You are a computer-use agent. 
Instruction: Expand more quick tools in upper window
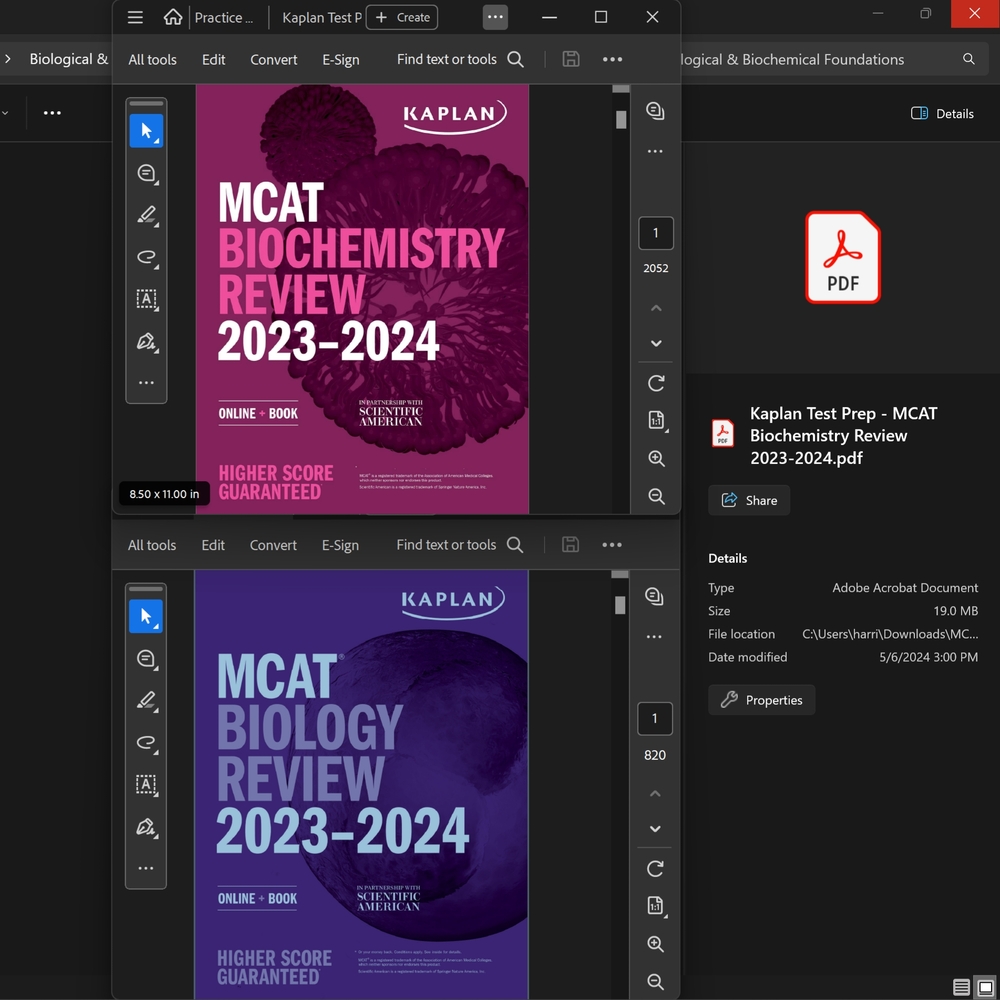click(146, 383)
